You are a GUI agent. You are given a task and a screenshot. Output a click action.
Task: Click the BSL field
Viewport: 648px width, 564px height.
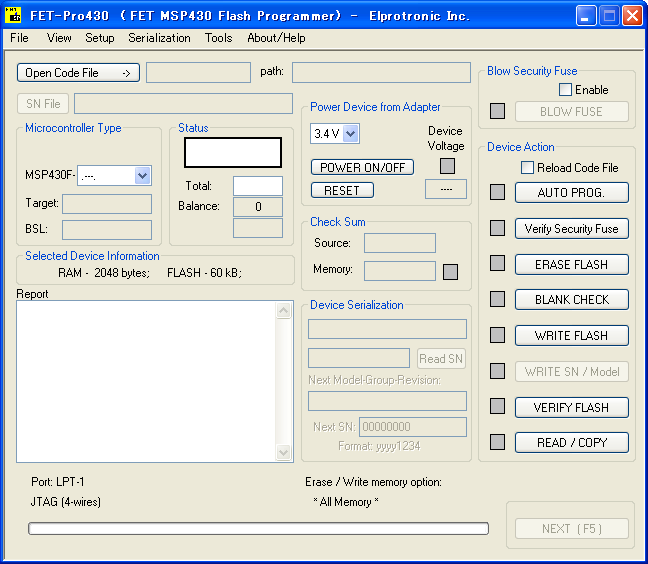(107, 230)
